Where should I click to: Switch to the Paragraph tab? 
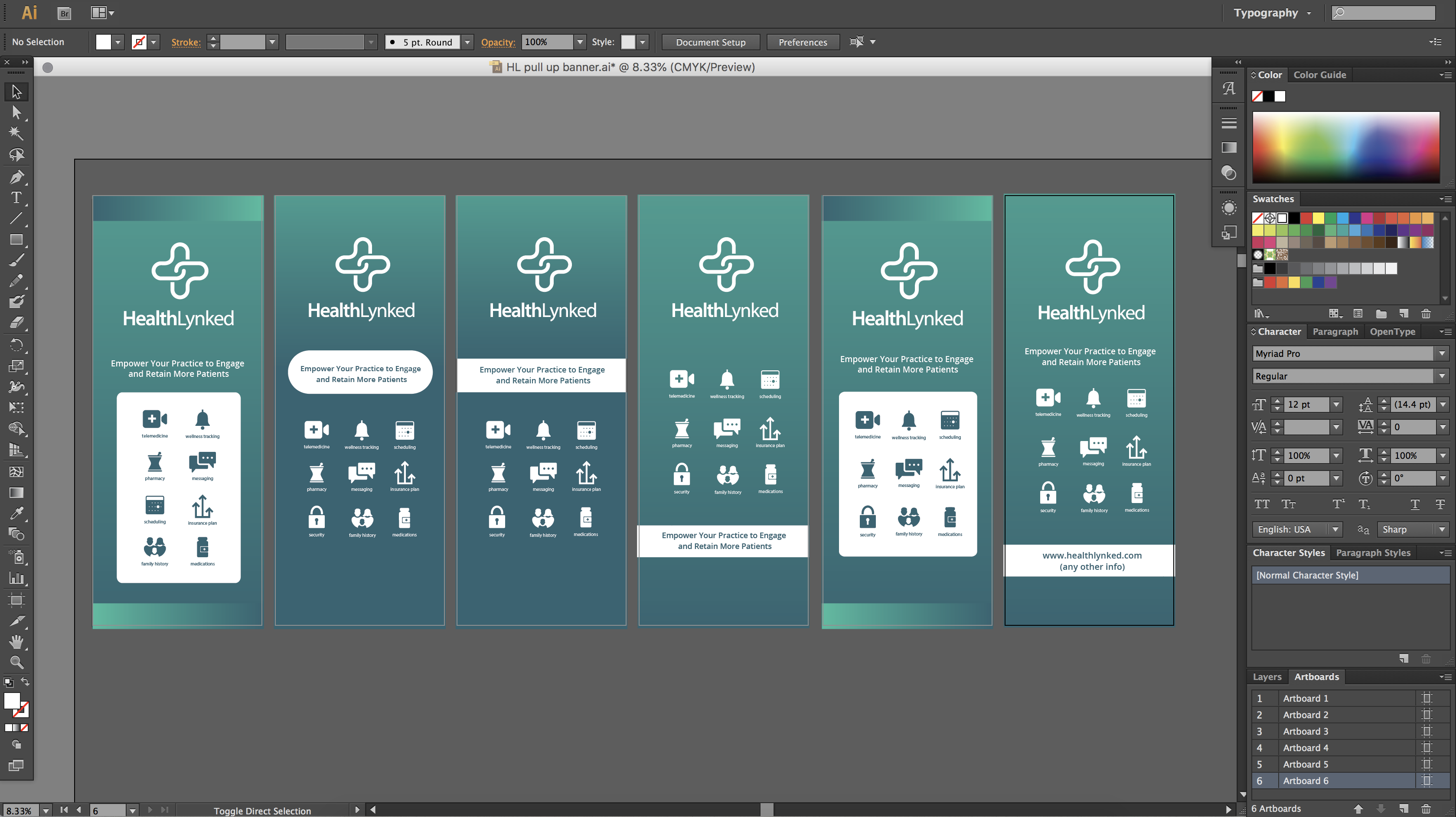(1335, 331)
